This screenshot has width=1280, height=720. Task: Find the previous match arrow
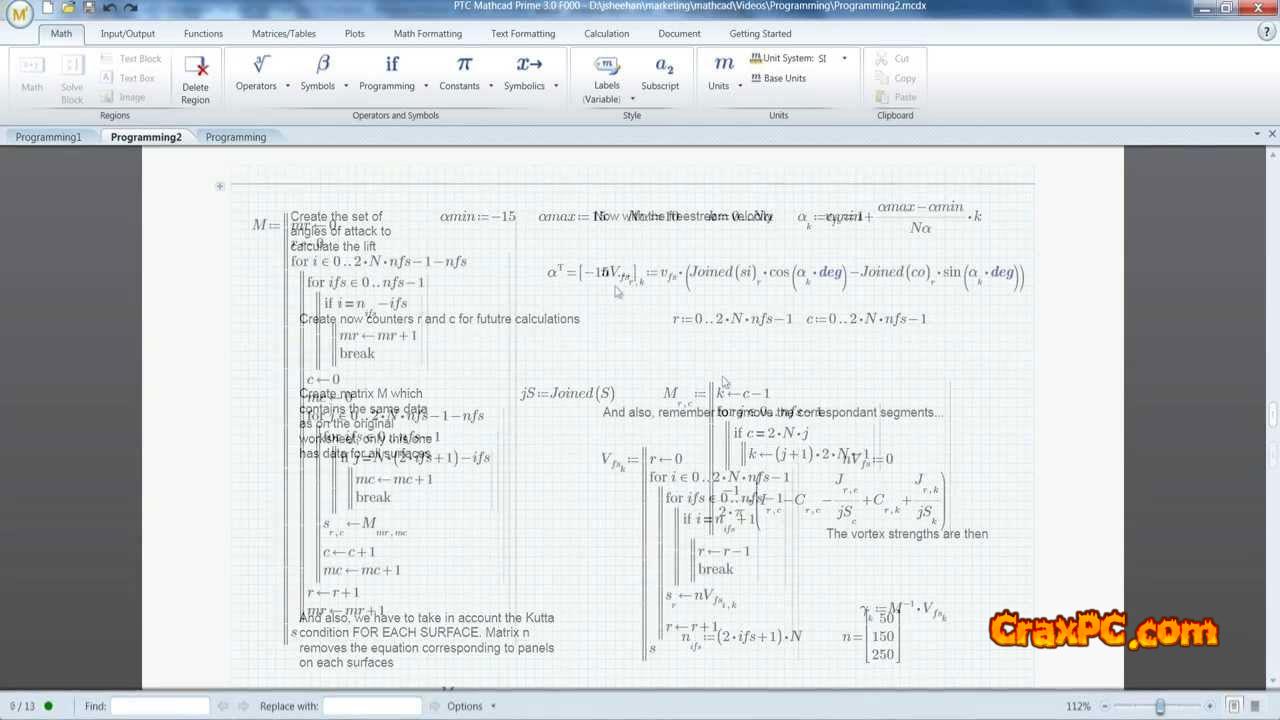pyautogui.click(x=222, y=706)
